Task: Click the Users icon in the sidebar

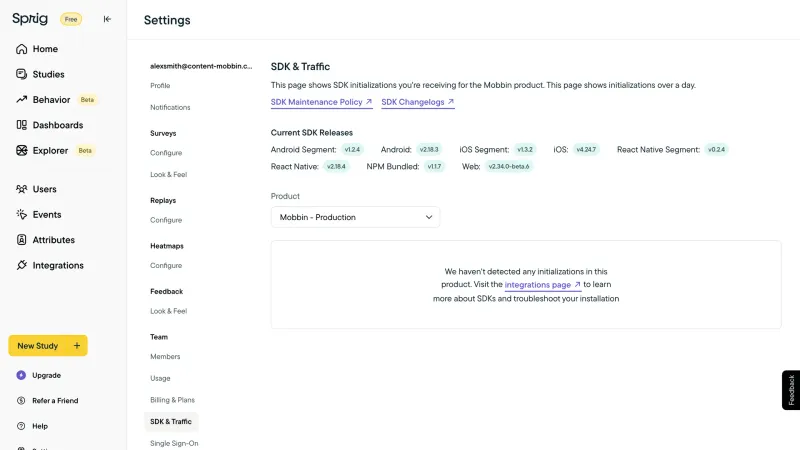Action: click(21, 189)
